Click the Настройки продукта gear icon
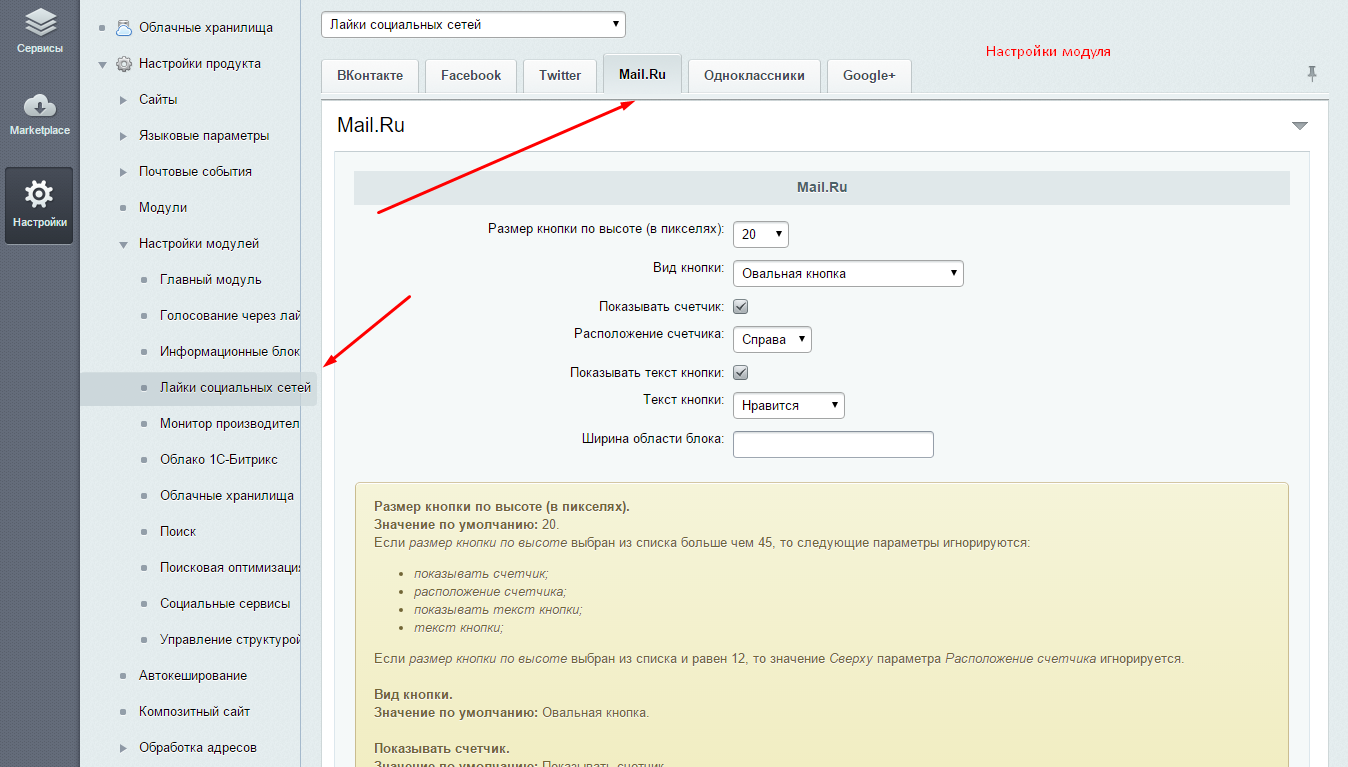 [x=124, y=63]
